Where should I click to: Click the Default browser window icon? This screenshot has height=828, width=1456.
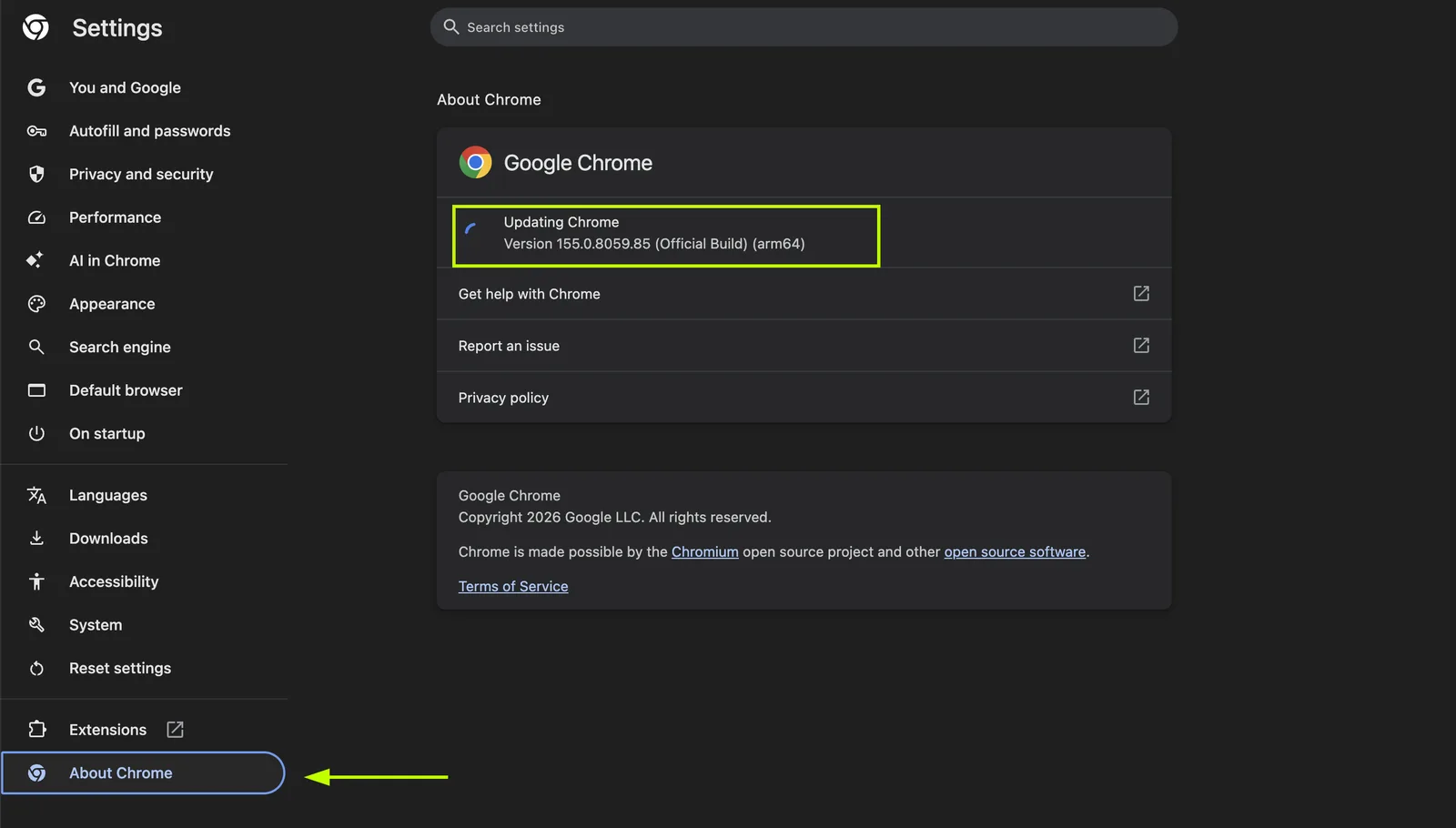pyautogui.click(x=36, y=390)
